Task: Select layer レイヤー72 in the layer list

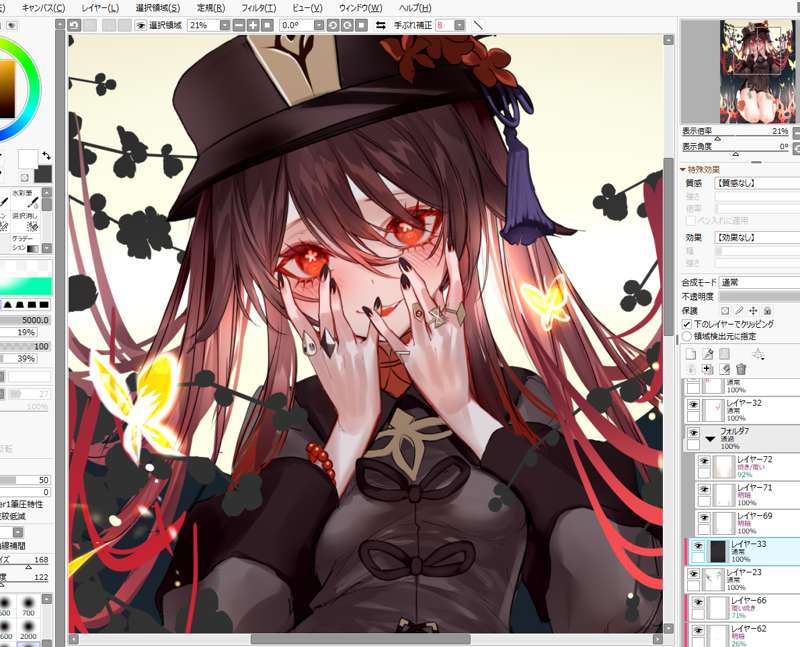Action: click(750, 465)
